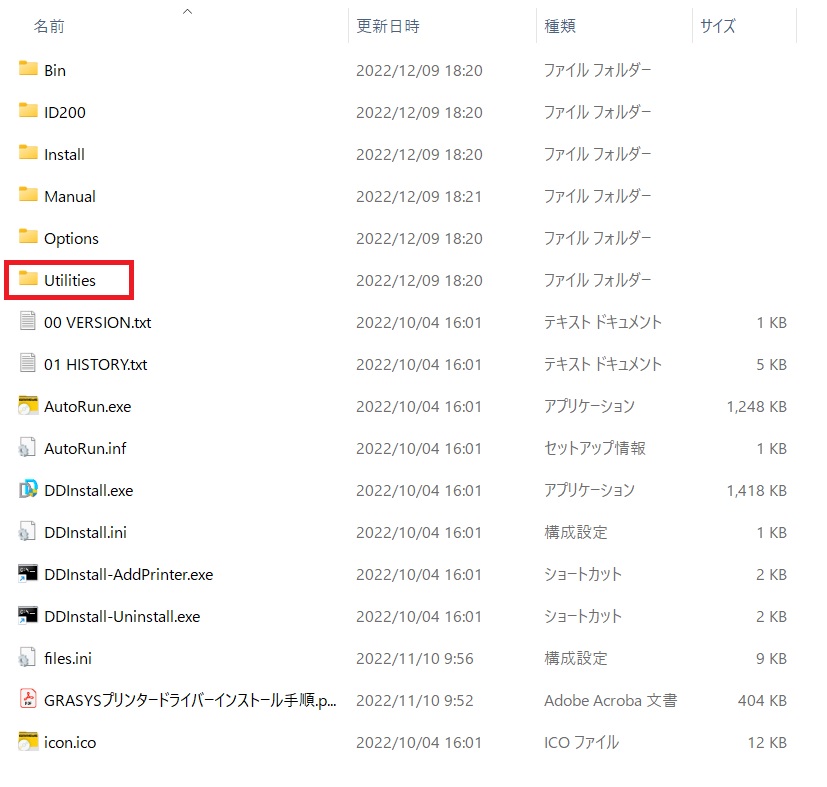827x787 pixels.
Task: Click the AutoRun.exe application icon
Action: pos(28,405)
